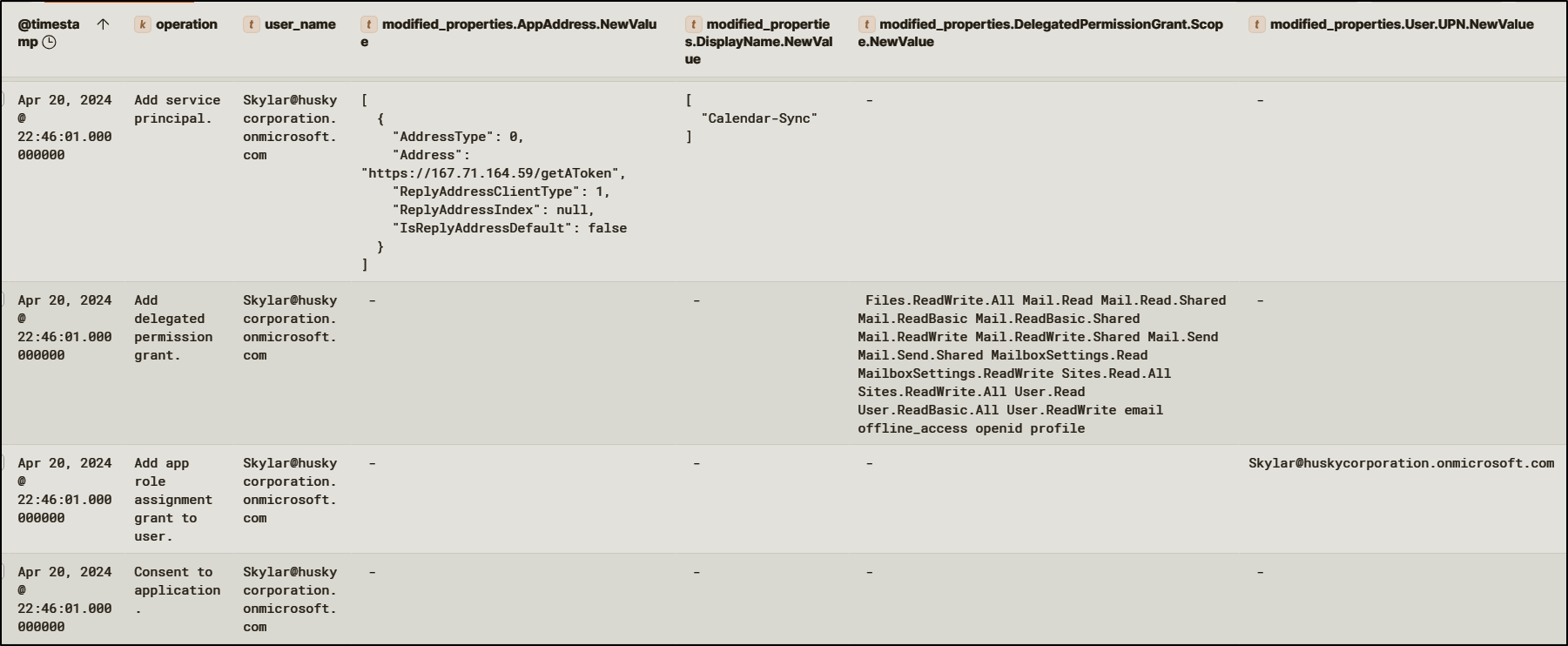Open the User.UPN.NewValue column header menu

click(1401, 24)
